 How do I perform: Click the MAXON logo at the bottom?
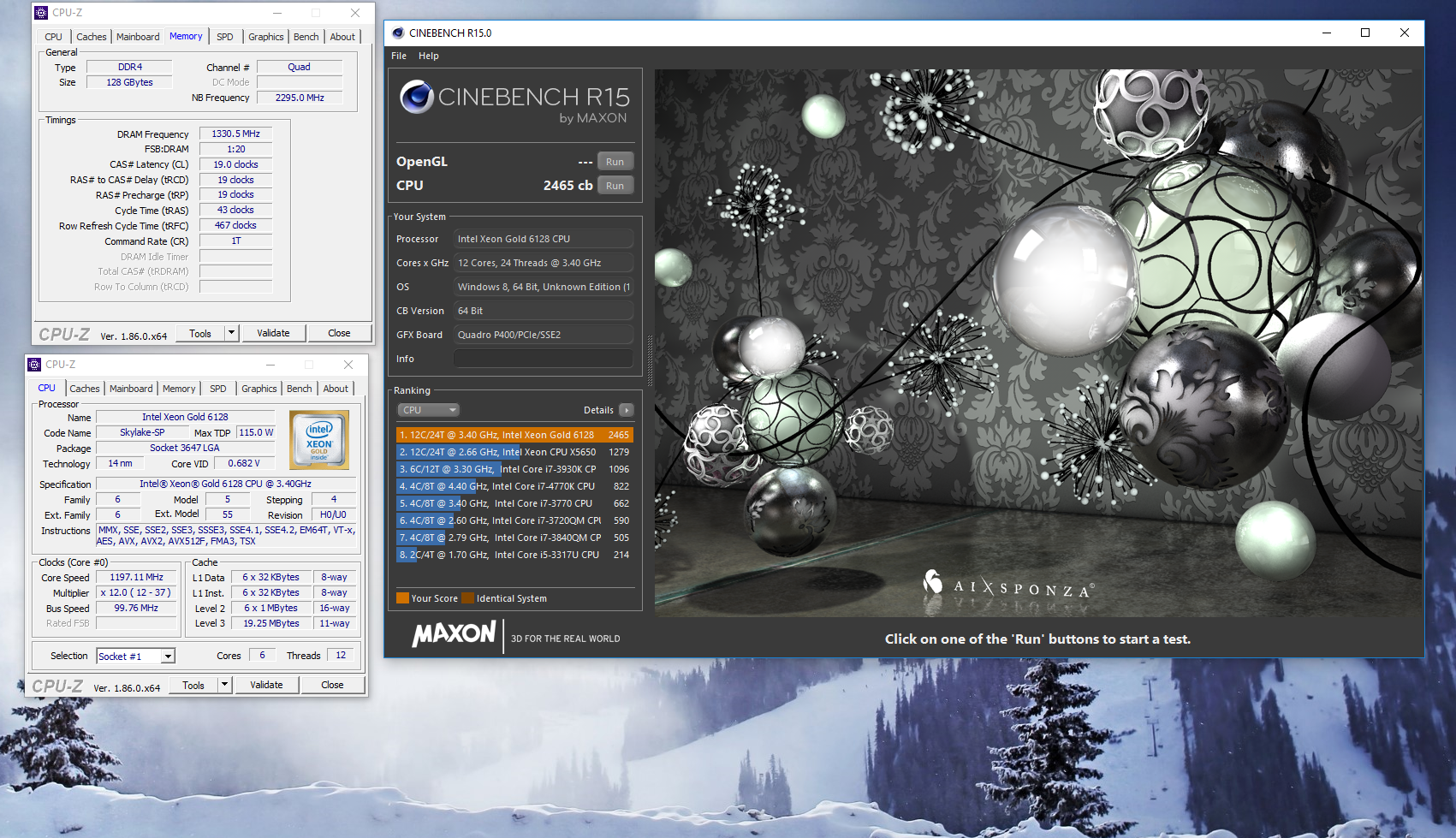coord(454,634)
